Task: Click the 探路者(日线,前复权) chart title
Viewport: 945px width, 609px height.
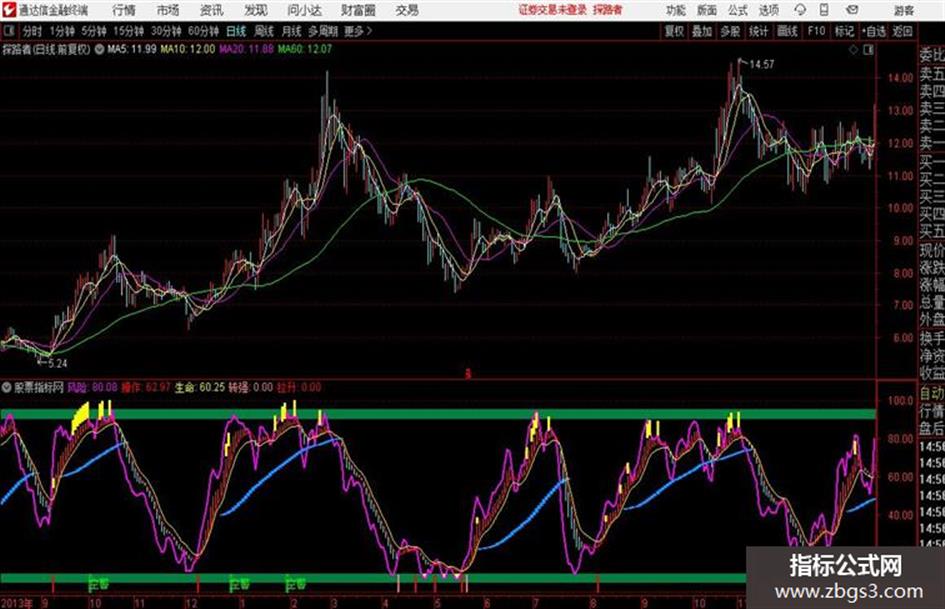Action: [46, 49]
